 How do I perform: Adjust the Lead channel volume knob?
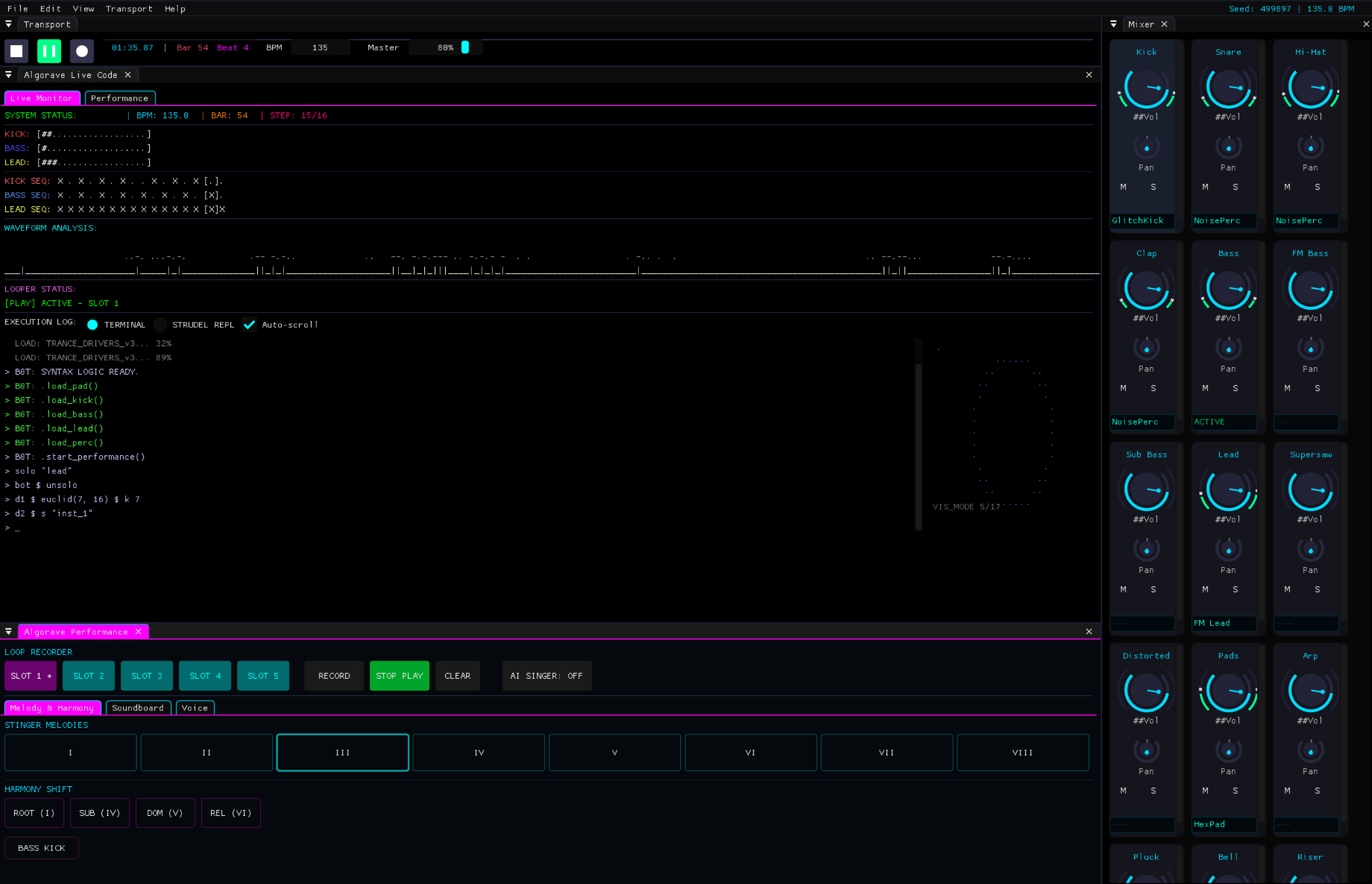[1228, 490]
